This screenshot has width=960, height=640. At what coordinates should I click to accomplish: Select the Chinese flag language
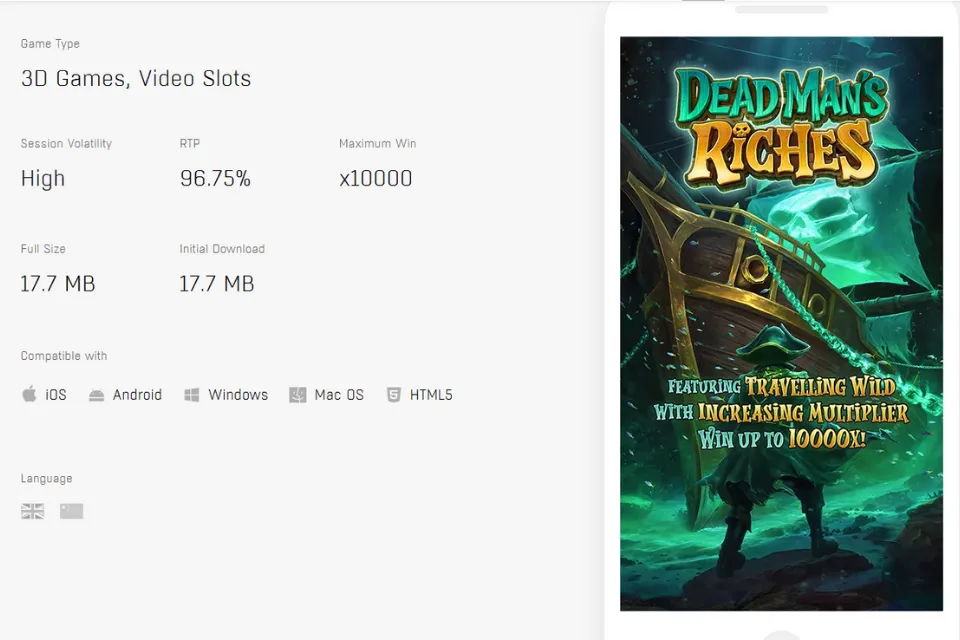[x=71, y=511]
